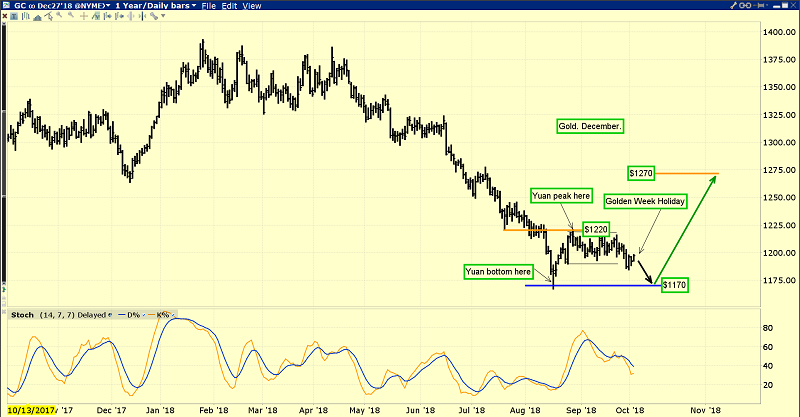Viewport: 800px width, 417px height.
Task: Click the pushpin icon in title bar
Action: 759,5
